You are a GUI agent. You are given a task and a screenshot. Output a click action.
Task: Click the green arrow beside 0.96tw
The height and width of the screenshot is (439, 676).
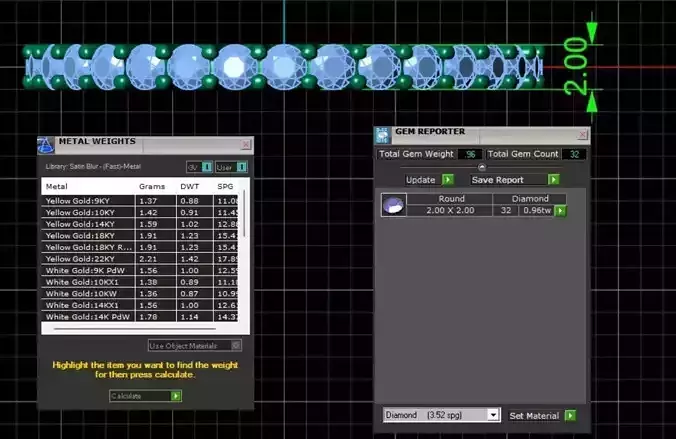(560, 211)
